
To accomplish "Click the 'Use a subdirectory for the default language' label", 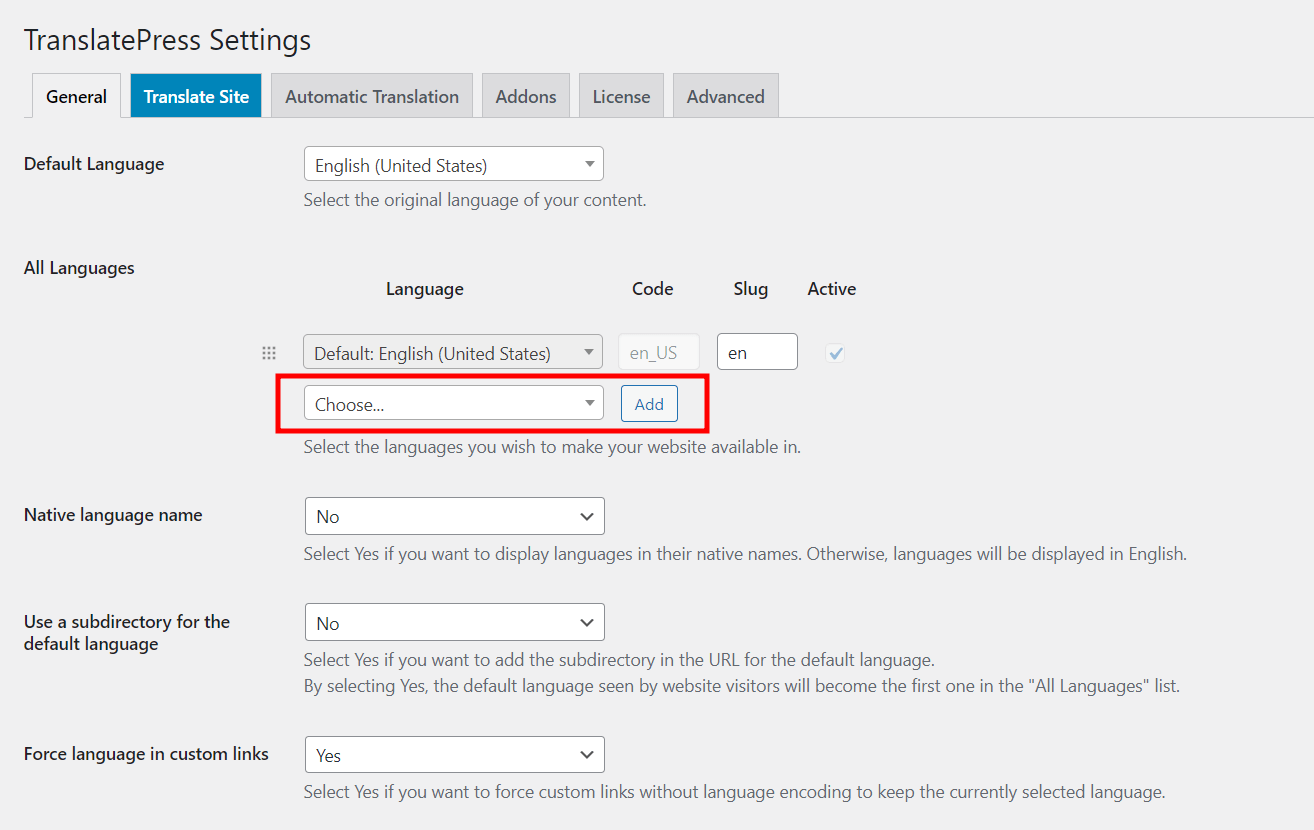I will tap(127, 633).
